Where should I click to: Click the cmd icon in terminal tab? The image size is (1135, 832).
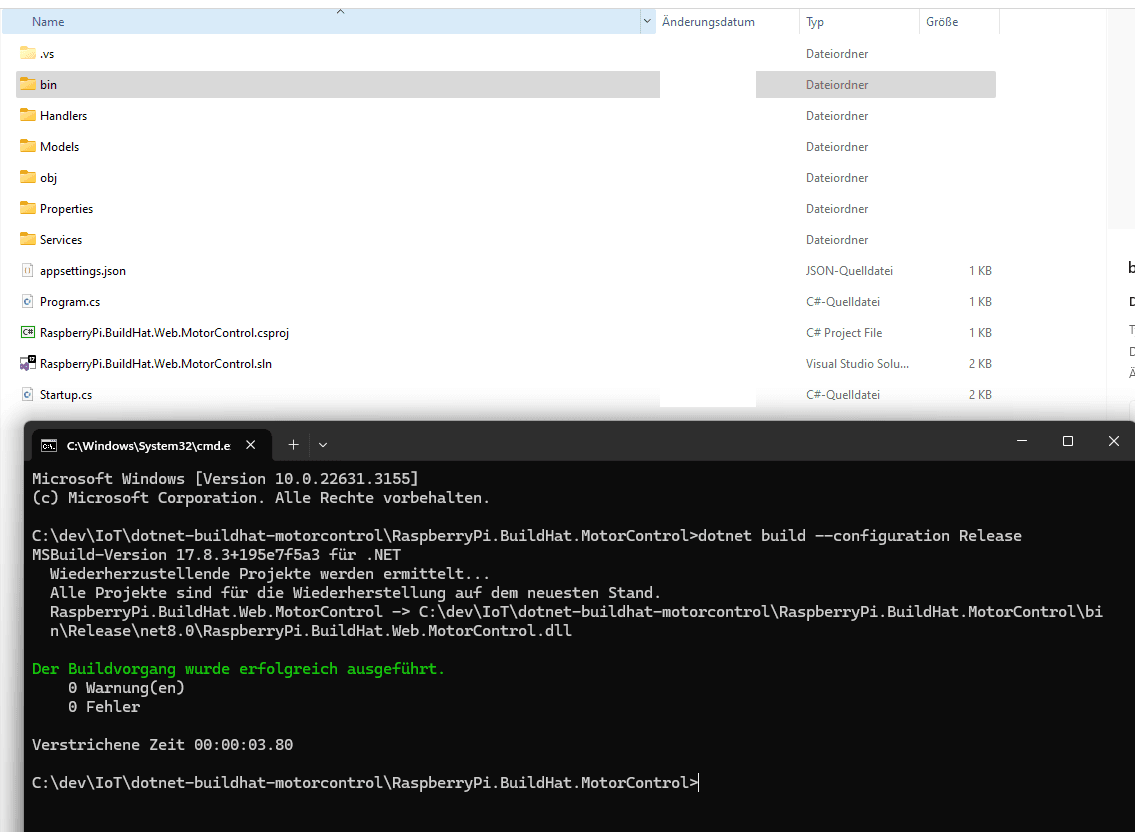pyautogui.click(x=48, y=445)
